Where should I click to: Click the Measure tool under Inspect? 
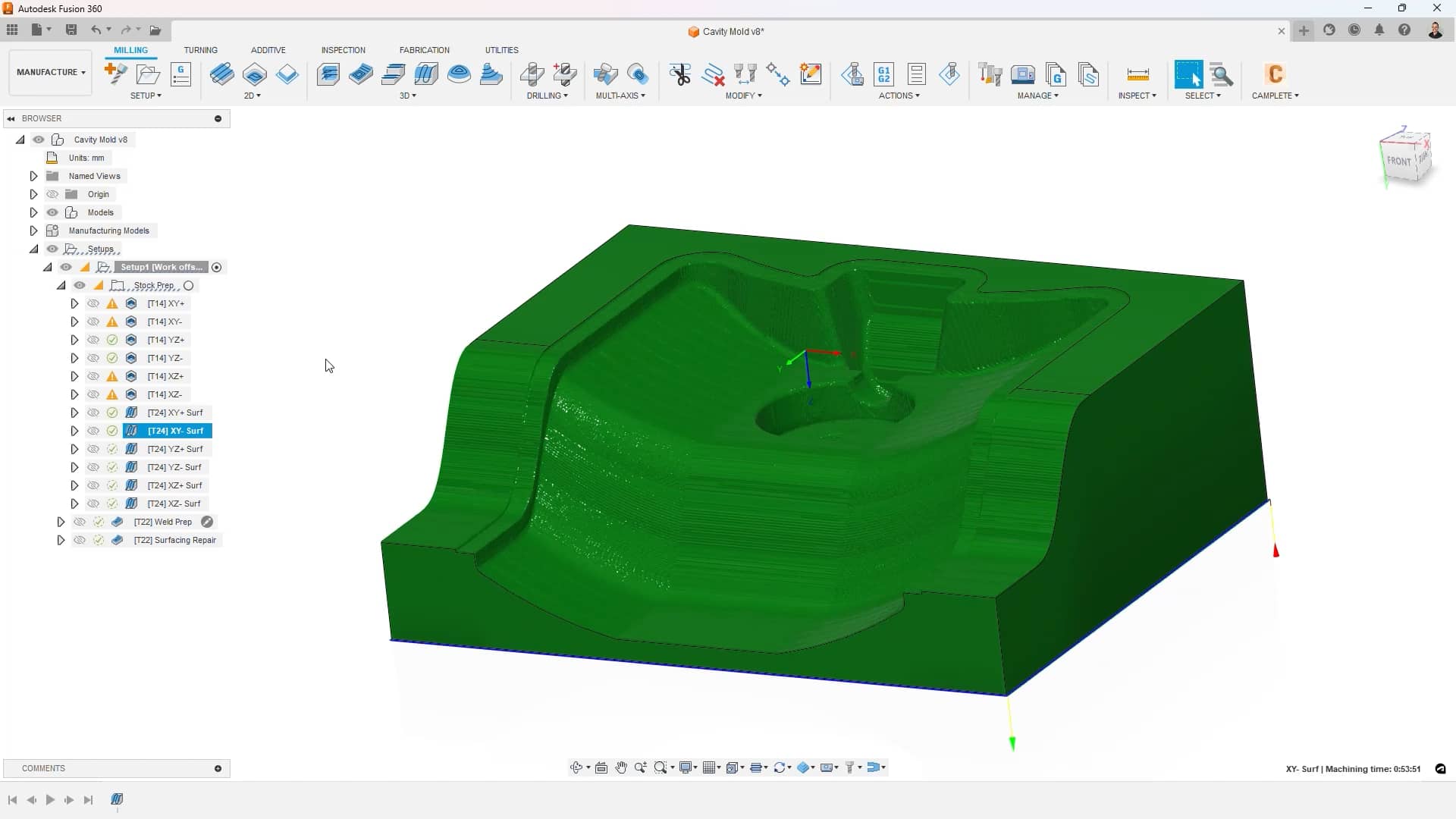point(1137,75)
